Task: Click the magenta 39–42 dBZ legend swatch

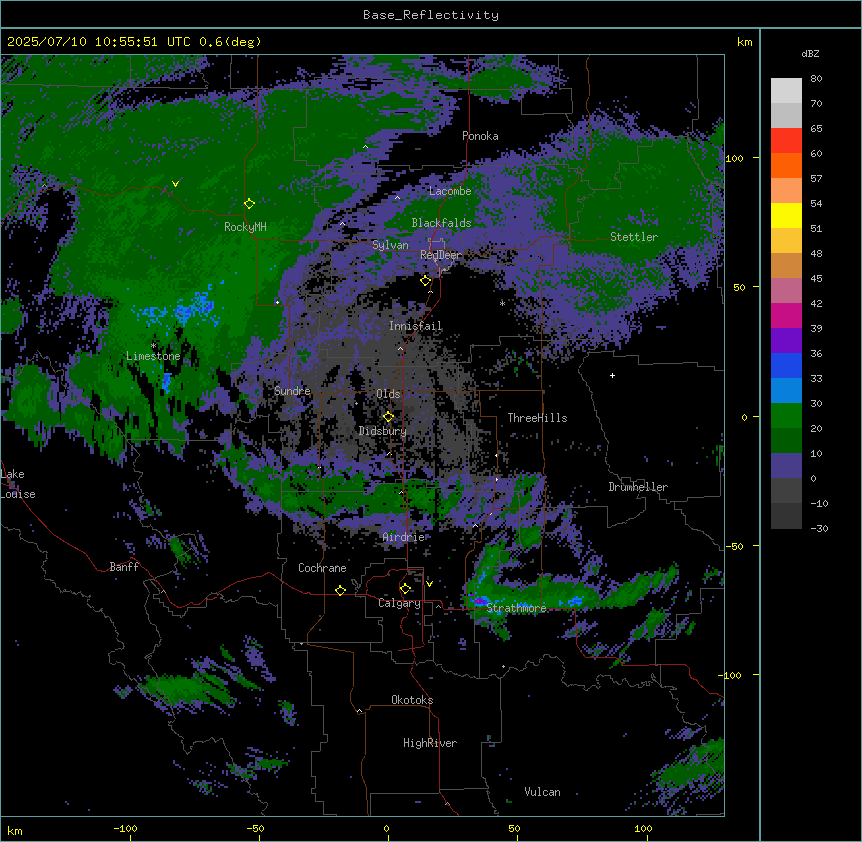Action: 786,315
